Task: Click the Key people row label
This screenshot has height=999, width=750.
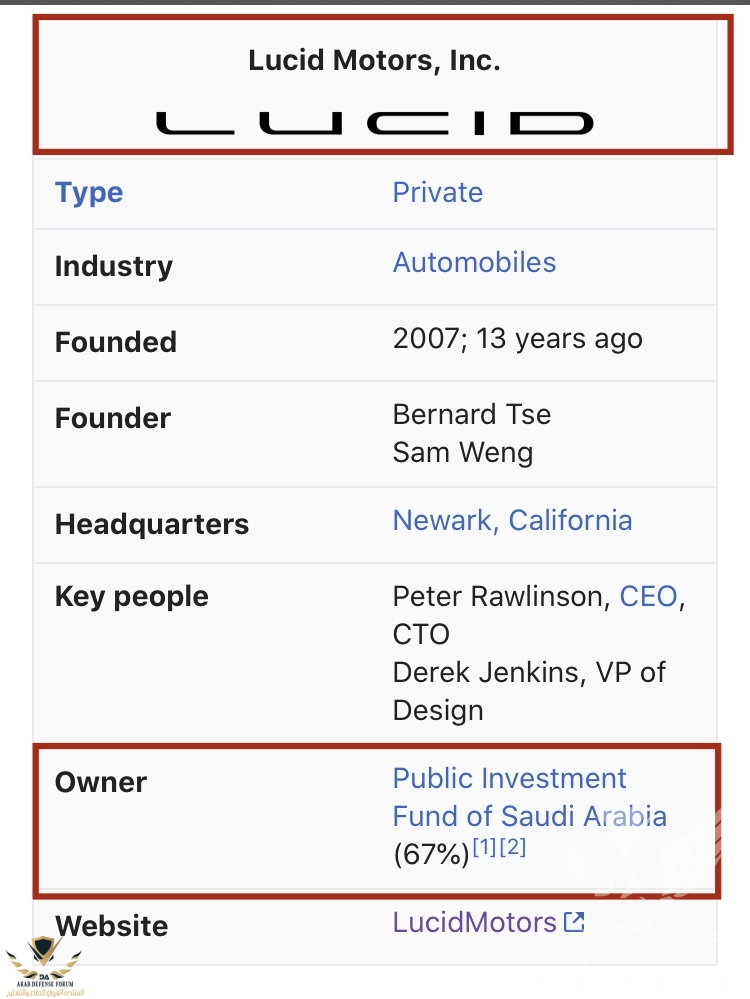Action: (132, 597)
